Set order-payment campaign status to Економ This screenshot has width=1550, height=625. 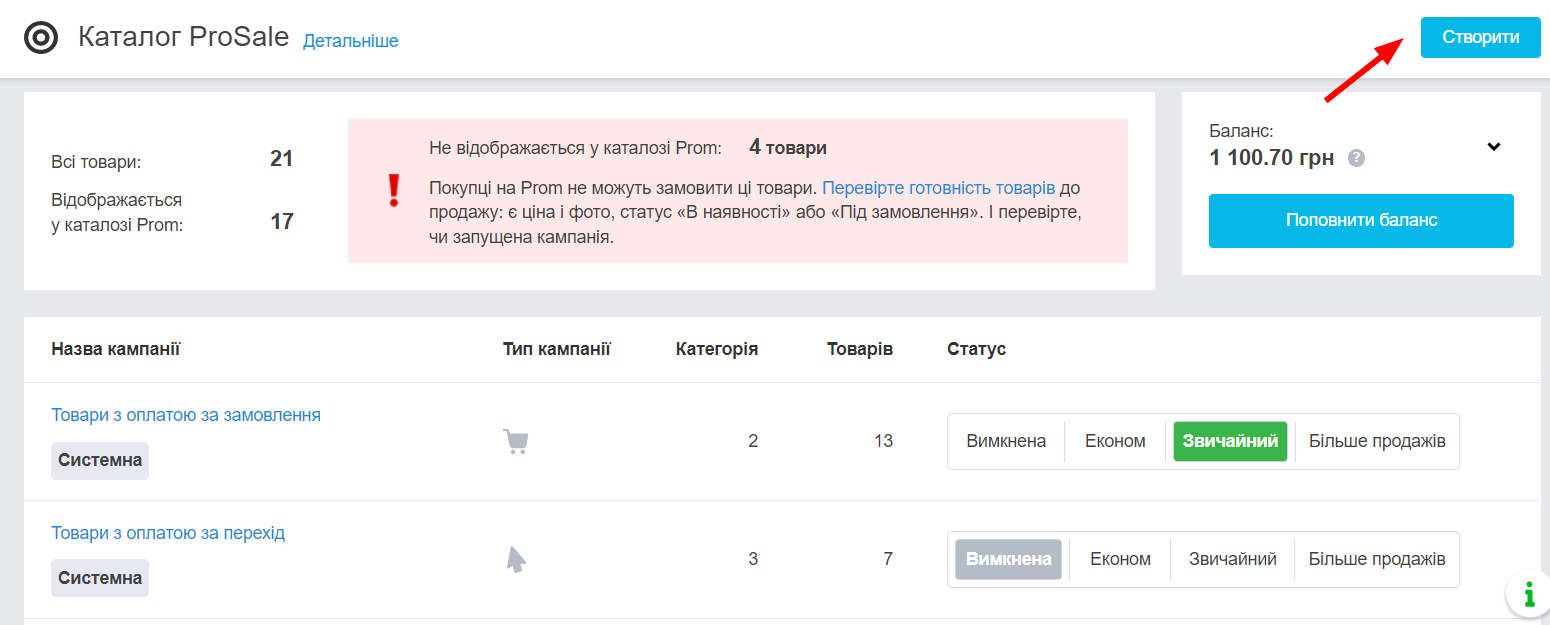pos(1115,441)
